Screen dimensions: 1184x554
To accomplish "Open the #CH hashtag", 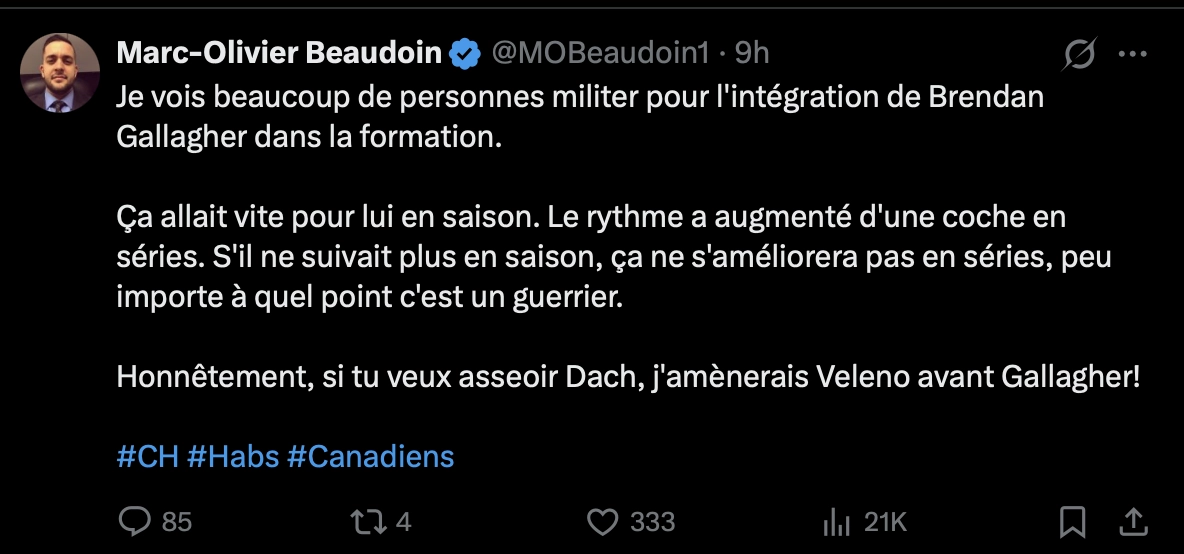I will coord(147,457).
